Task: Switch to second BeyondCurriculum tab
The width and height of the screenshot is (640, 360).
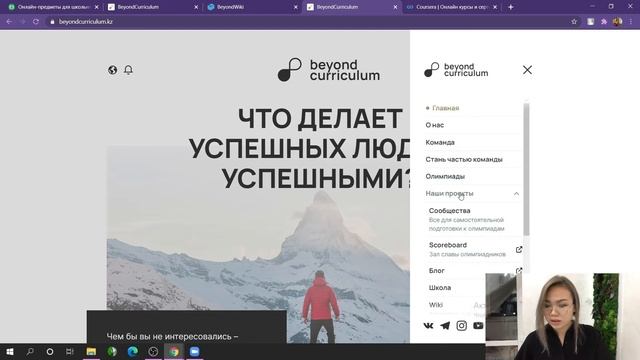Action: click(352, 7)
